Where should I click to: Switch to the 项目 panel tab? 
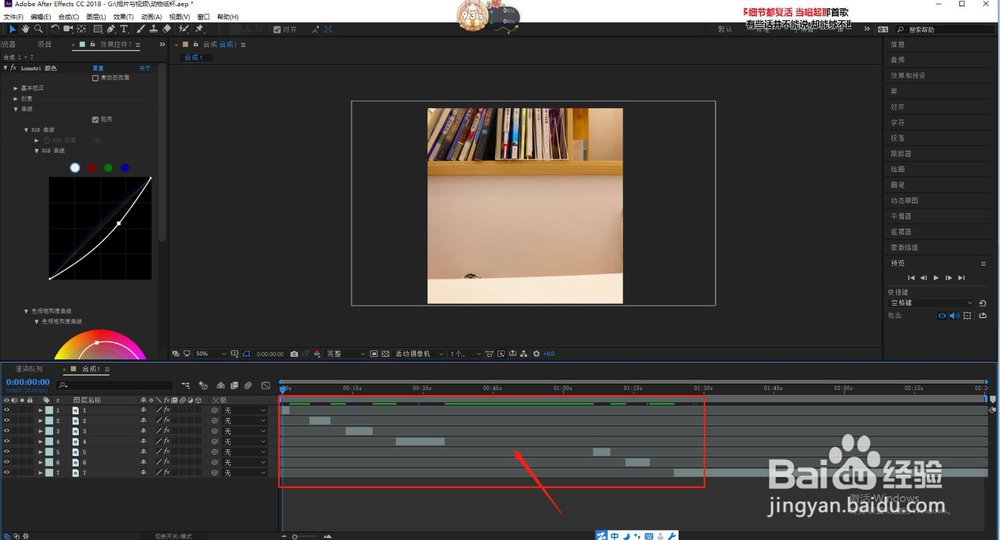coord(44,45)
